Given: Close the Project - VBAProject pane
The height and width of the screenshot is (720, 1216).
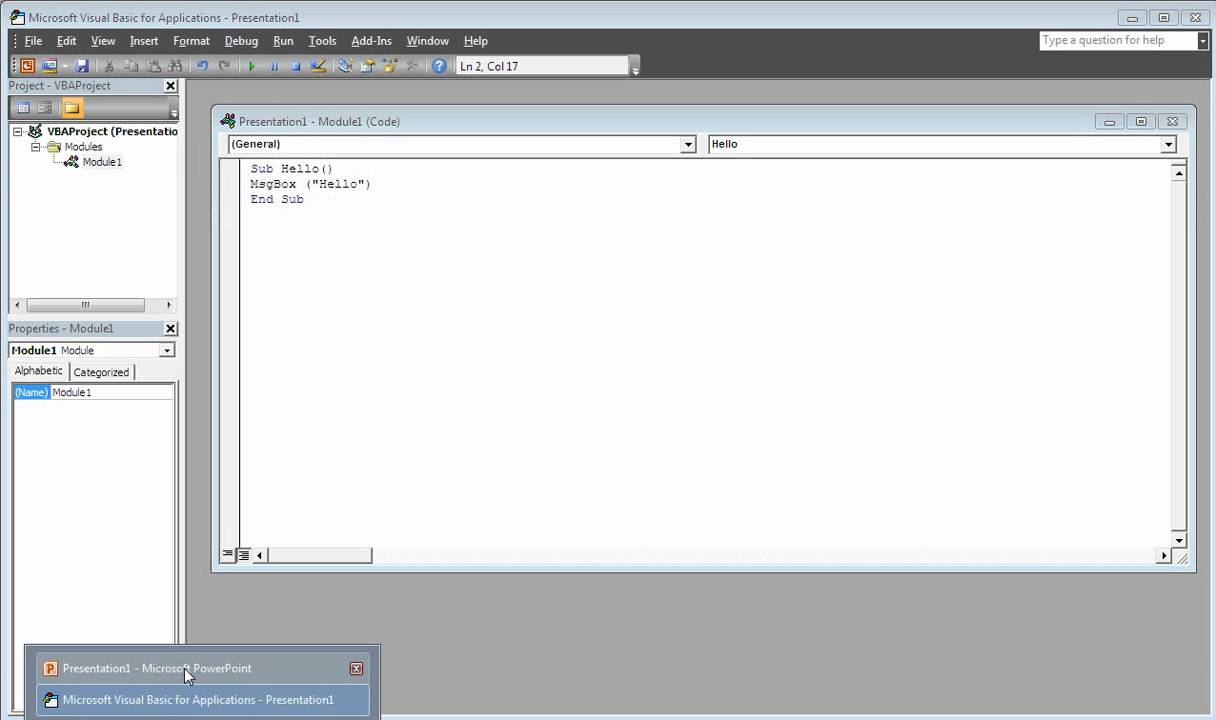Looking at the screenshot, I should [x=170, y=86].
